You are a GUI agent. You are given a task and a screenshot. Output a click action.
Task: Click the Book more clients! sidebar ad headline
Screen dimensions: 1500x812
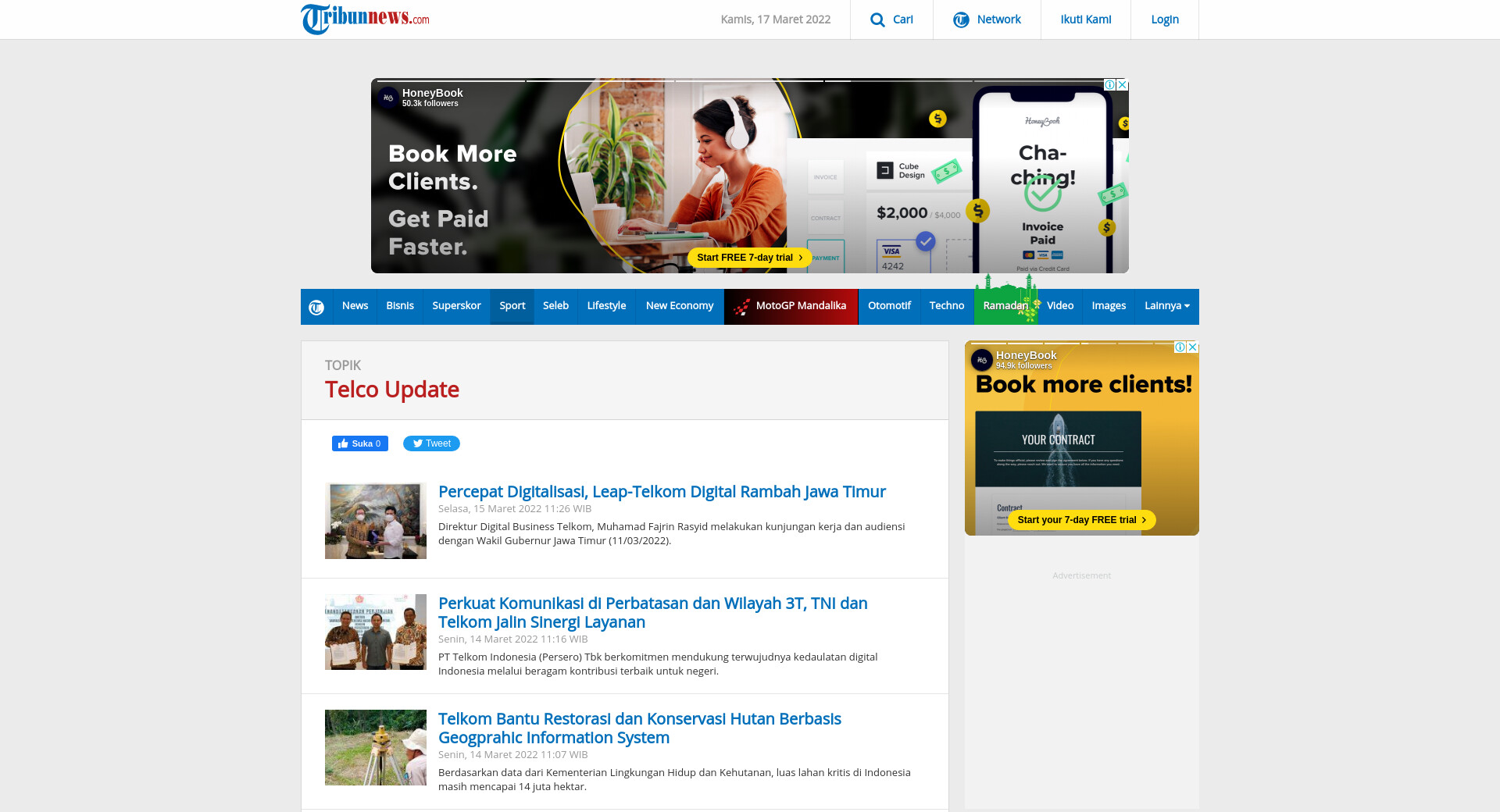pos(1084,384)
